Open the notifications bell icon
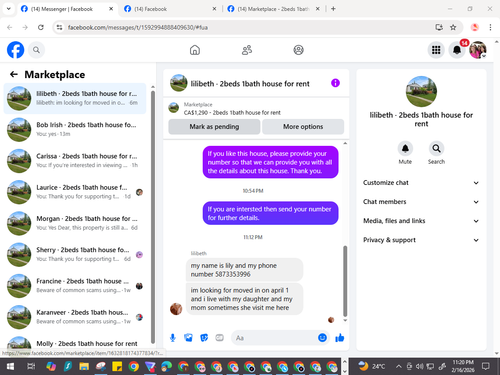The height and width of the screenshot is (375, 500). [457, 50]
